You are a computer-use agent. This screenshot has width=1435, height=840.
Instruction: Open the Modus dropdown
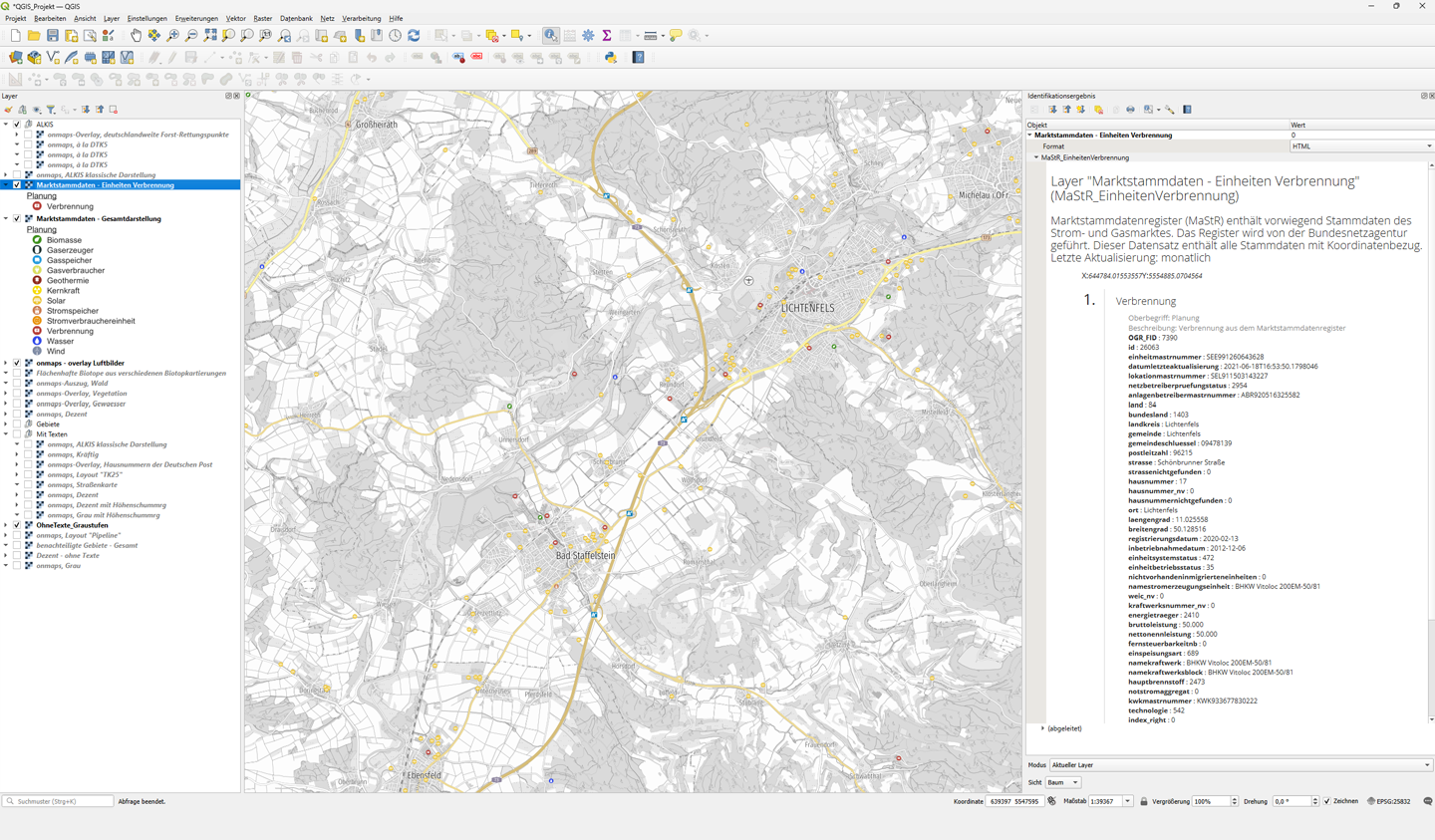(1241, 765)
